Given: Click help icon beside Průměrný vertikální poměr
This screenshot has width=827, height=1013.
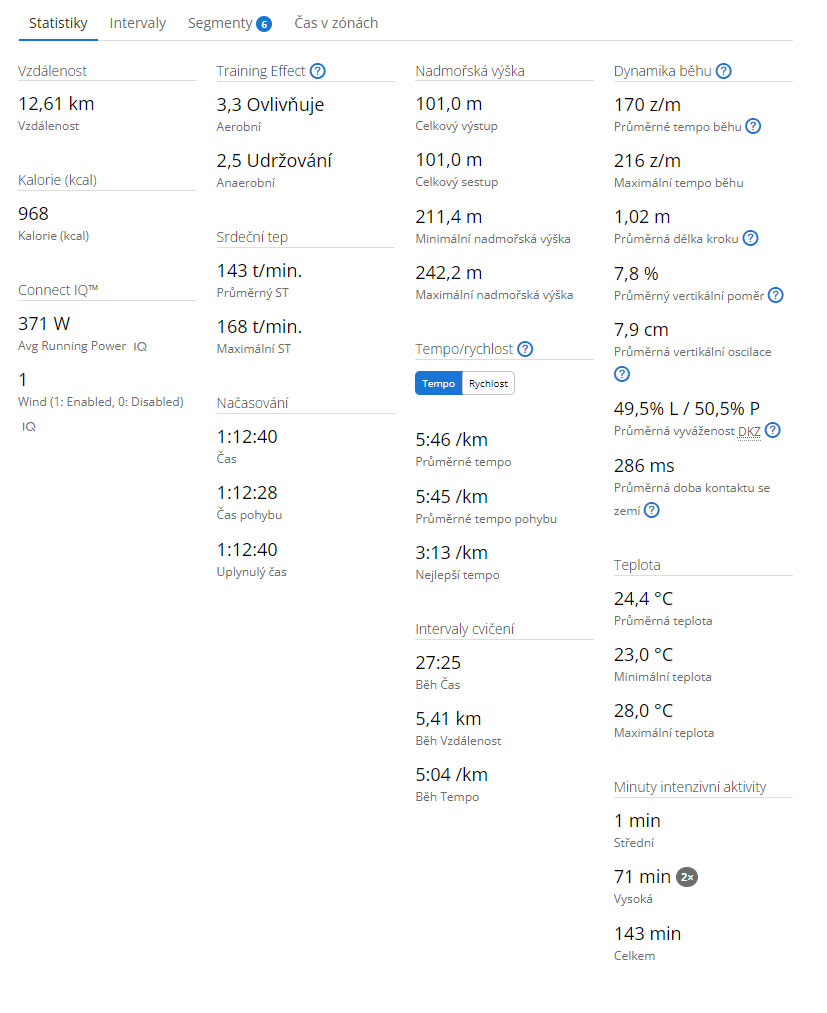Looking at the screenshot, I should [775, 295].
